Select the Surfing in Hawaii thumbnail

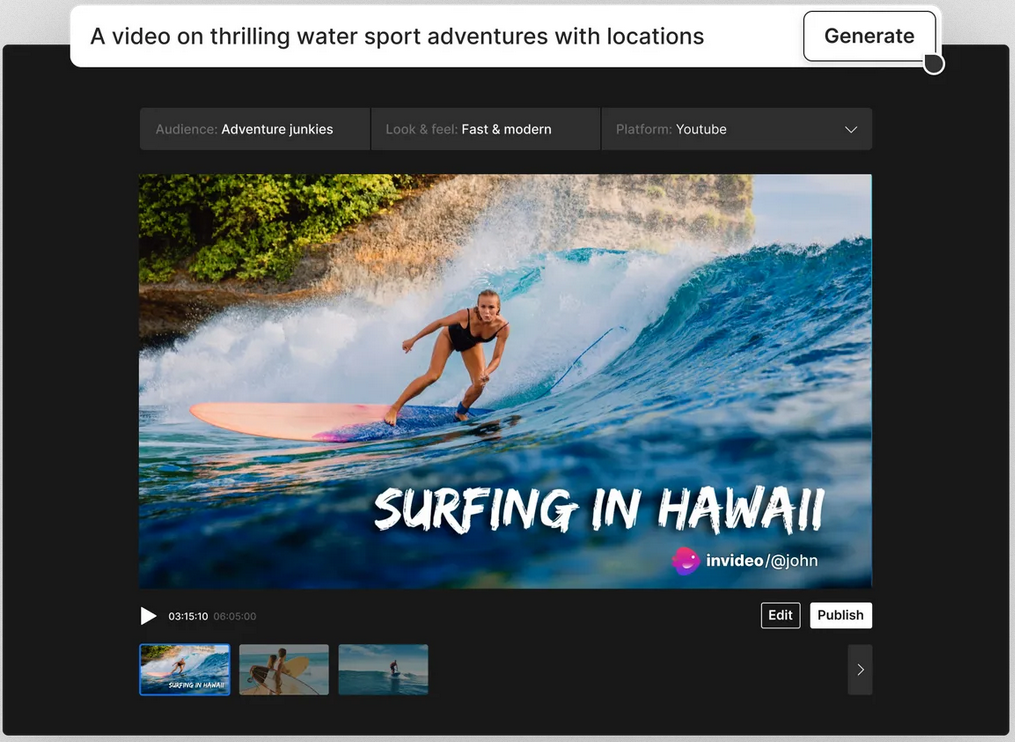pyautogui.click(x=184, y=669)
